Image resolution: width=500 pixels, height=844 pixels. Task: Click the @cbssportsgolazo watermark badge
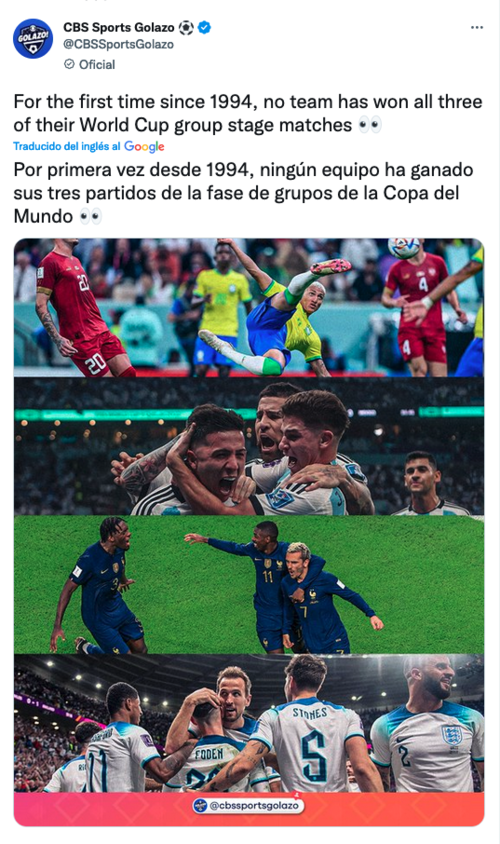pyautogui.click(x=248, y=805)
